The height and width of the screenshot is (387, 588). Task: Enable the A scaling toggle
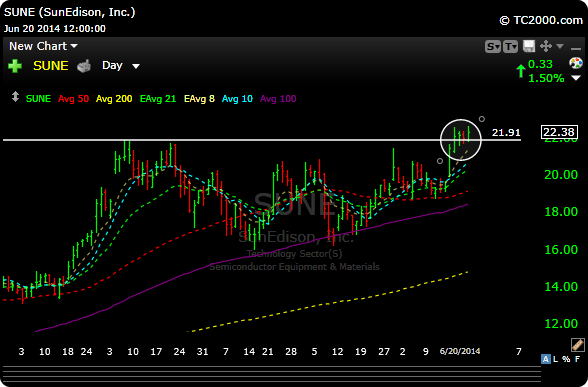tap(546, 359)
